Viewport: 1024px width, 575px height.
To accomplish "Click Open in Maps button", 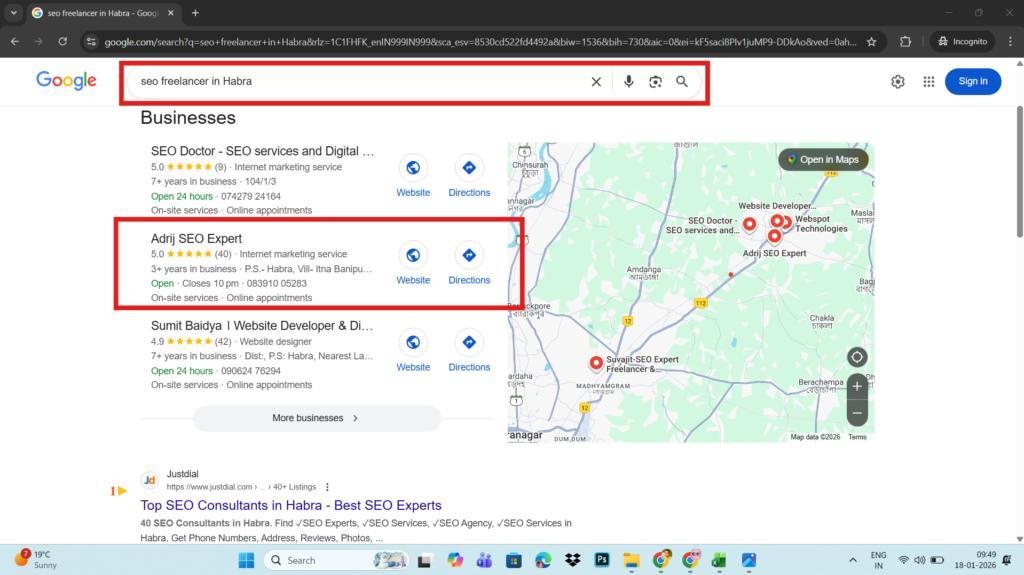I will [823, 159].
